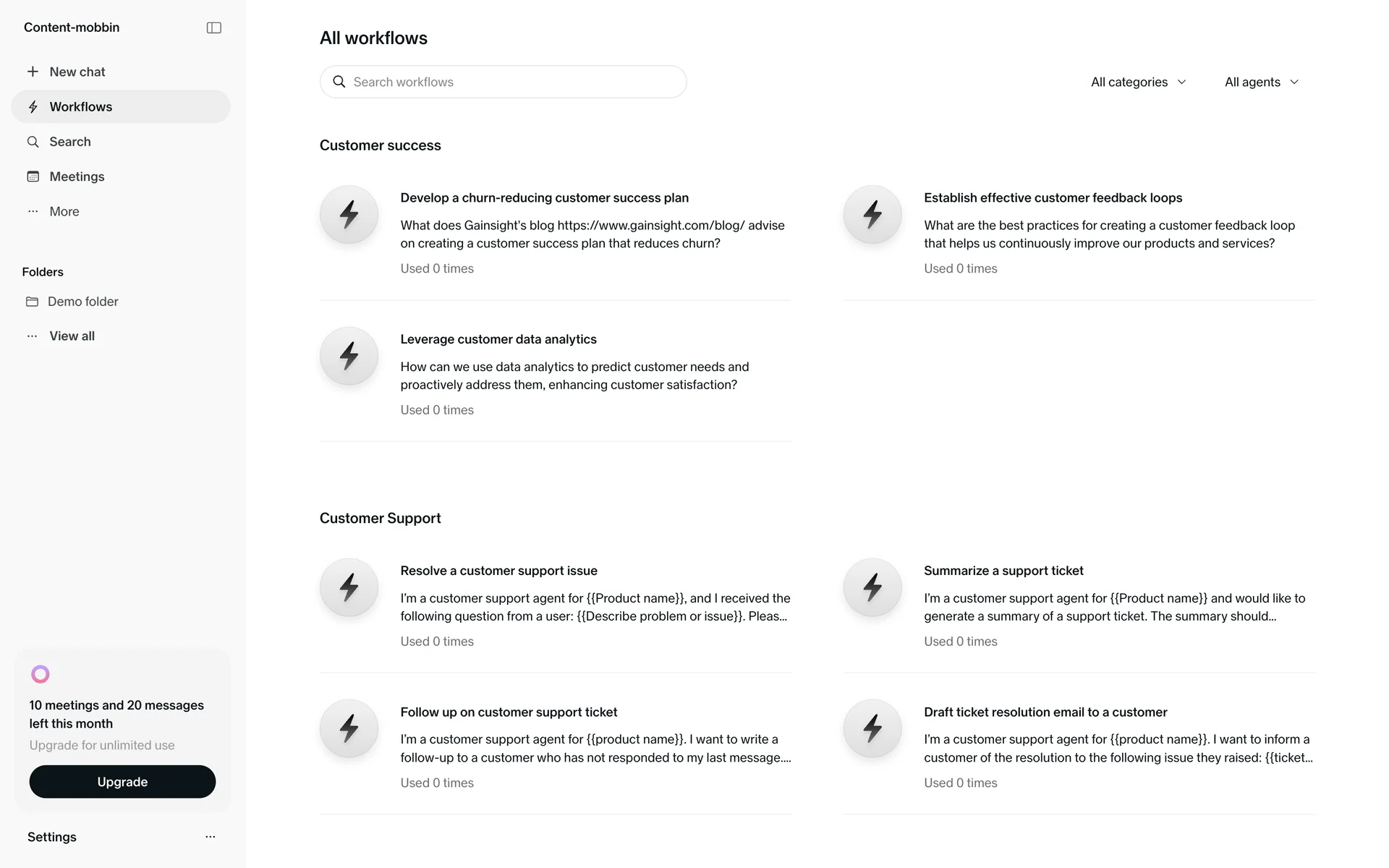Click the Resolve a customer support issue icon
This screenshot has height=868, width=1389.
[x=349, y=587]
